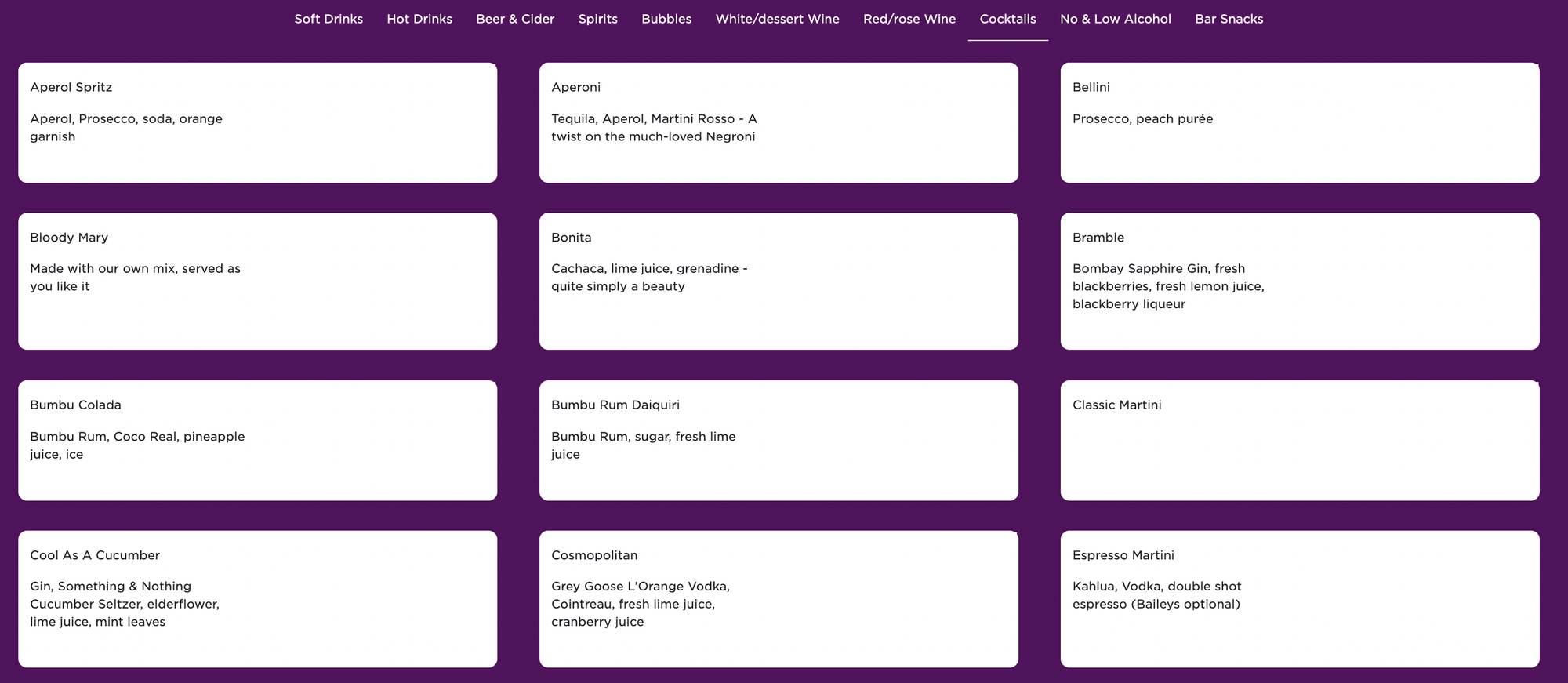Click the Aperoni cocktail name
This screenshot has height=683, width=1568.
coord(576,87)
